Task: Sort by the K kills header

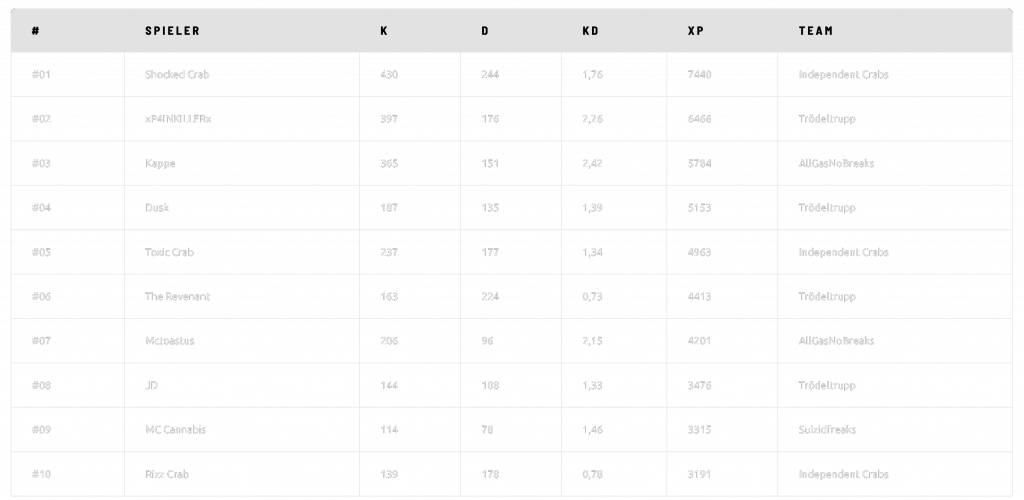Action: click(x=384, y=31)
